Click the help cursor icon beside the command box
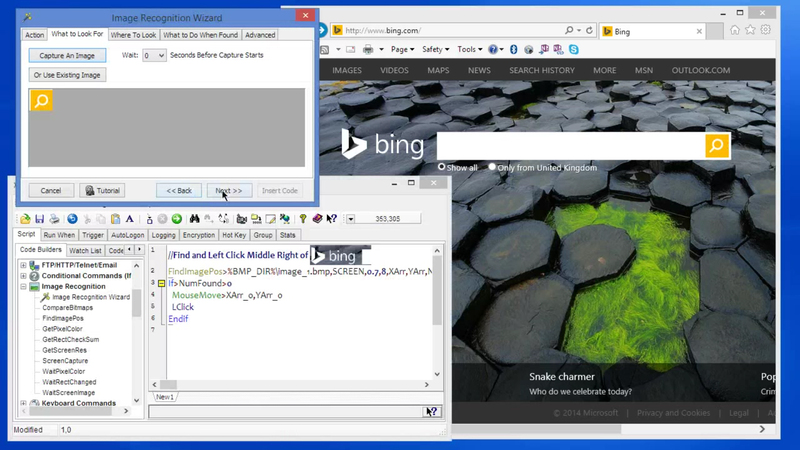The height and width of the screenshot is (450, 800). 432,412
